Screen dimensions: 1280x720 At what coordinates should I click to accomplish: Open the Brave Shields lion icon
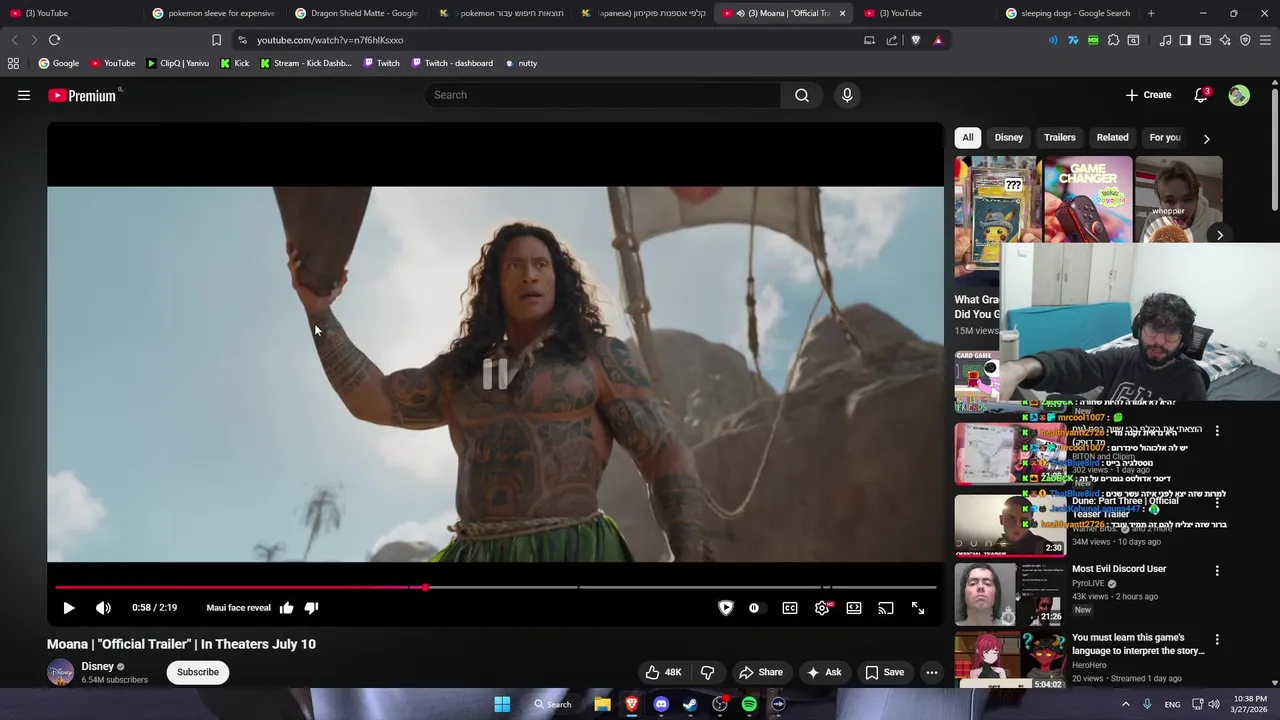(x=915, y=40)
